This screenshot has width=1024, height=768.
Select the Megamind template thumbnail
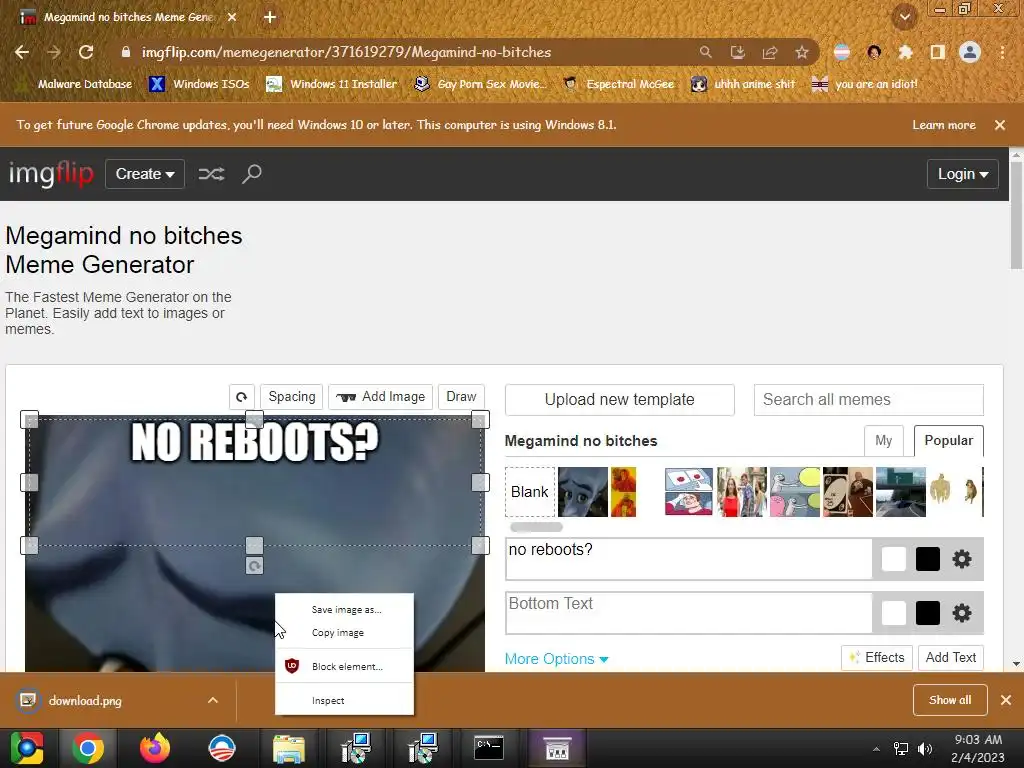pyautogui.click(x=583, y=492)
